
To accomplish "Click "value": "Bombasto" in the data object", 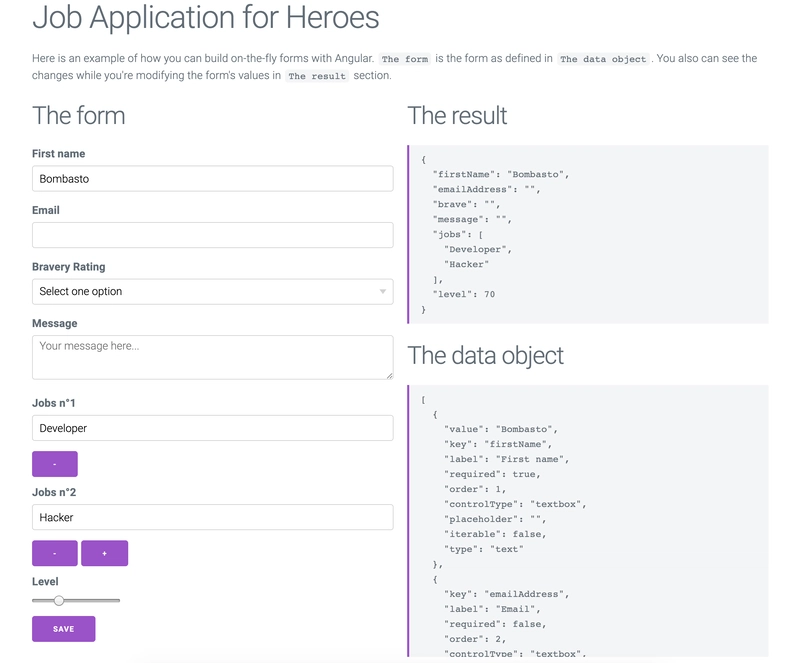I will tap(501, 429).
